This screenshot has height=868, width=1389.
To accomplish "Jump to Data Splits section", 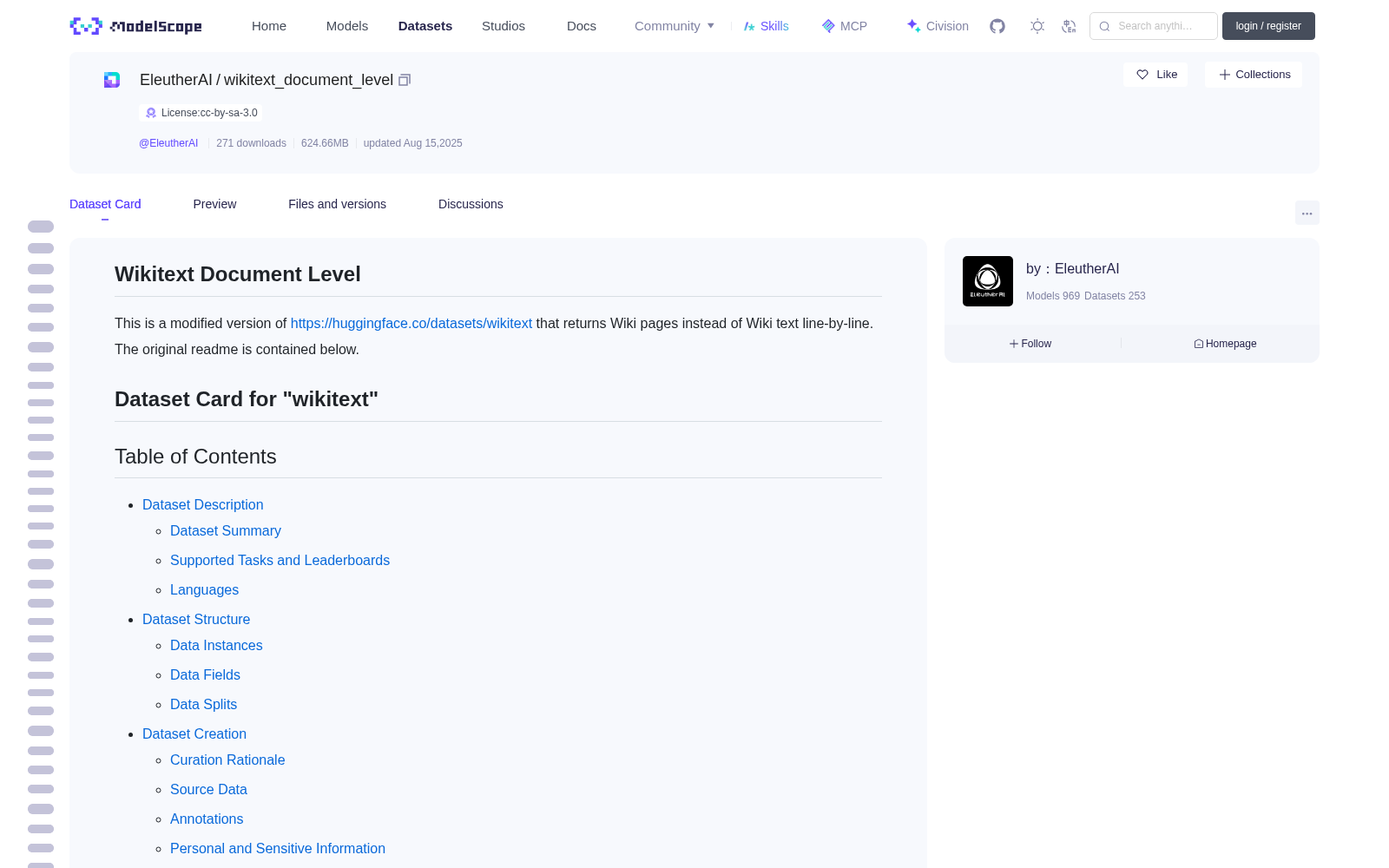I will coord(203,704).
